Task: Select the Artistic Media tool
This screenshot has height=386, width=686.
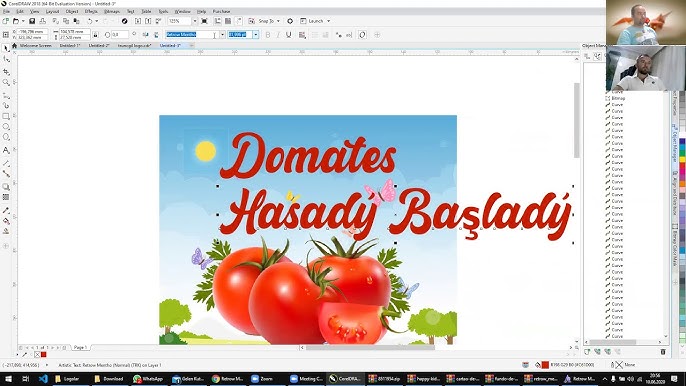Action: coord(6,105)
